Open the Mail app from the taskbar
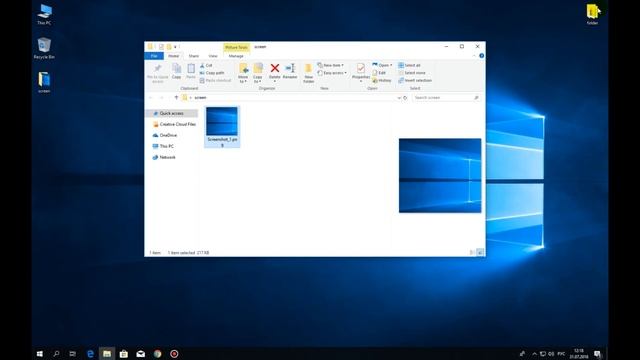The image size is (640, 360). pos(140,353)
